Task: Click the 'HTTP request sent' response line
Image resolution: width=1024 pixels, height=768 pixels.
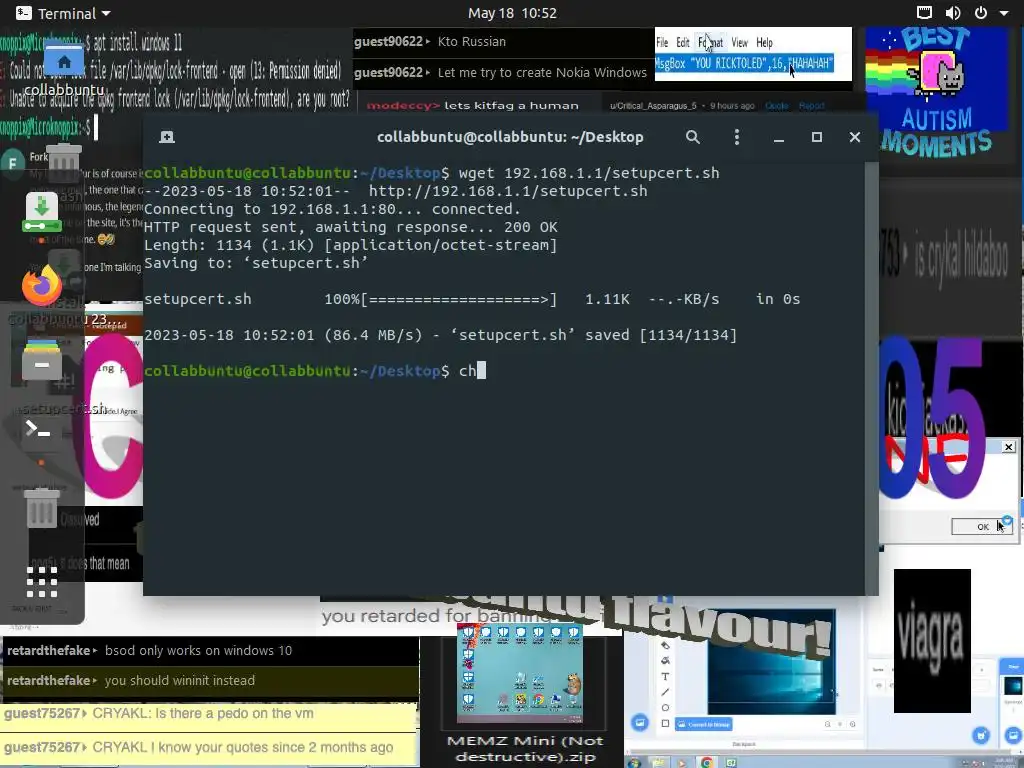Action: click(x=351, y=227)
